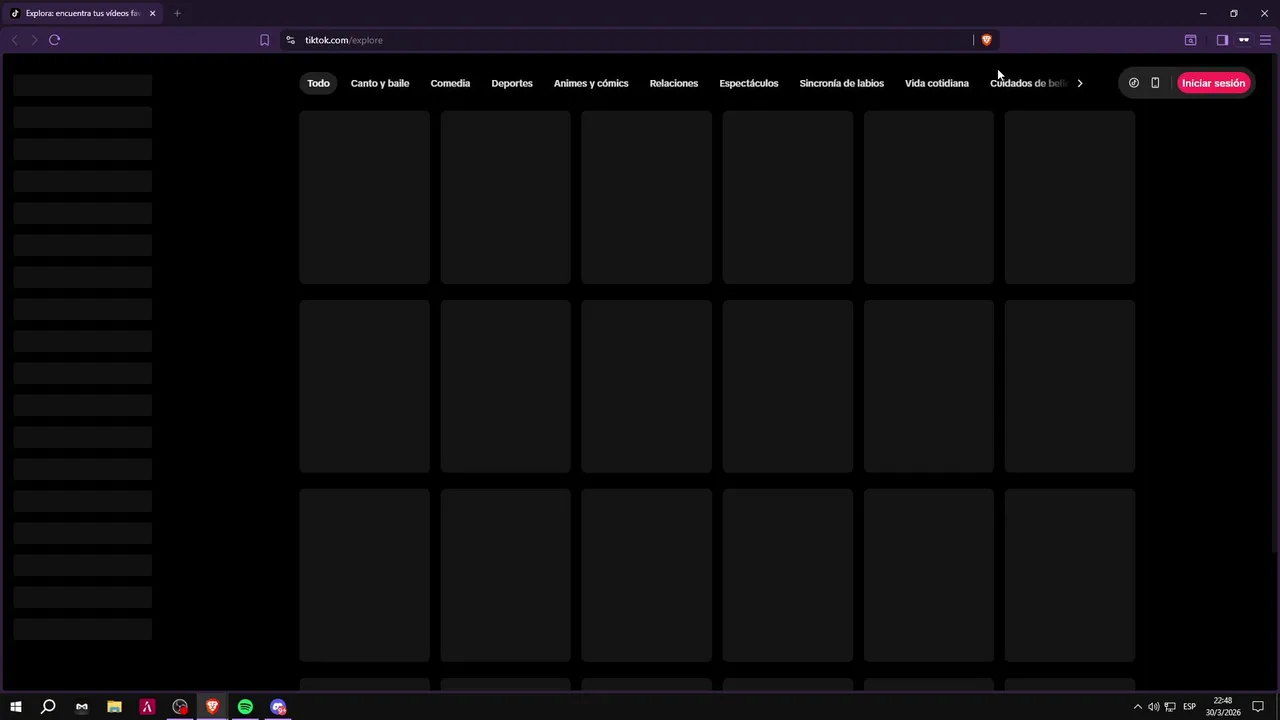This screenshot has width=1280, height=720.
Task: Click the Brave Shields lion icon
Action: [x=986, y=40]
